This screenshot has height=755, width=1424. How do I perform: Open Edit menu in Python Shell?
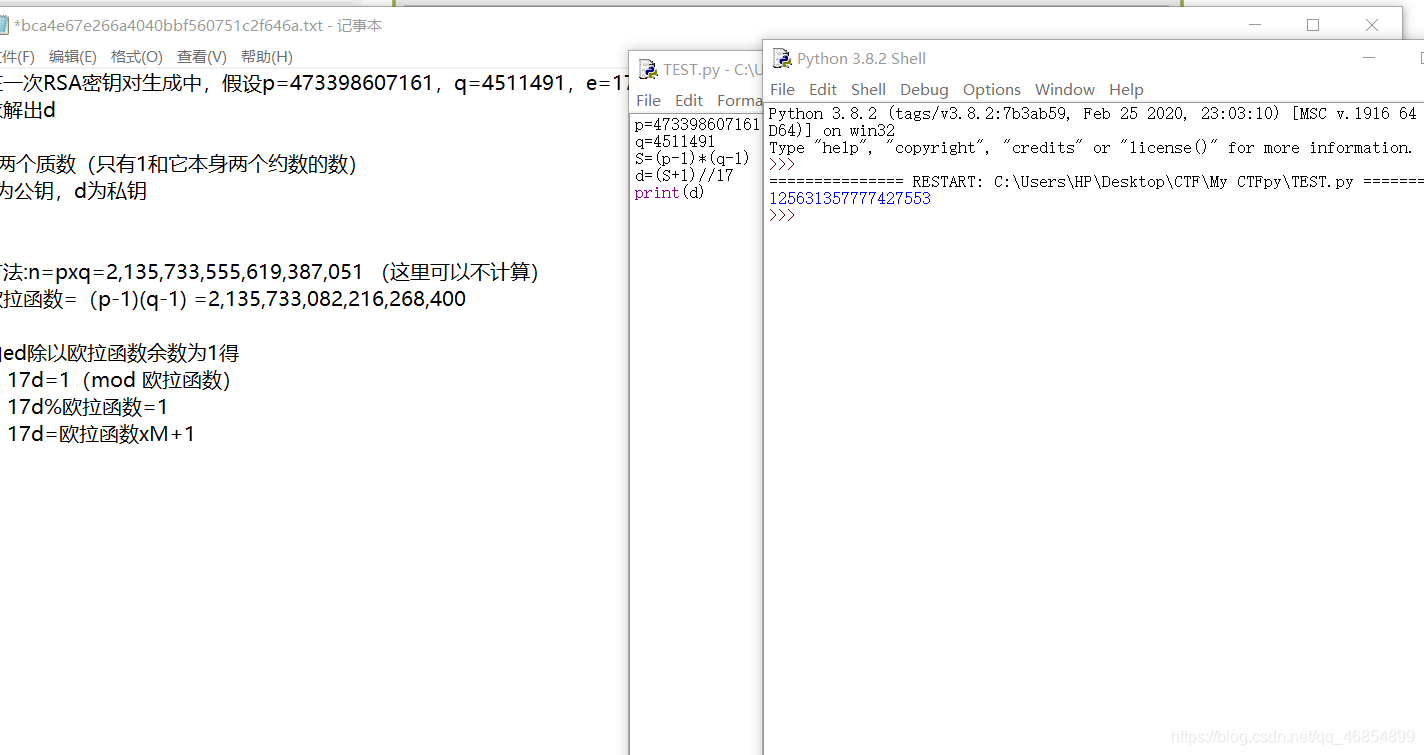pyautogui.click(x=823, y=89)
